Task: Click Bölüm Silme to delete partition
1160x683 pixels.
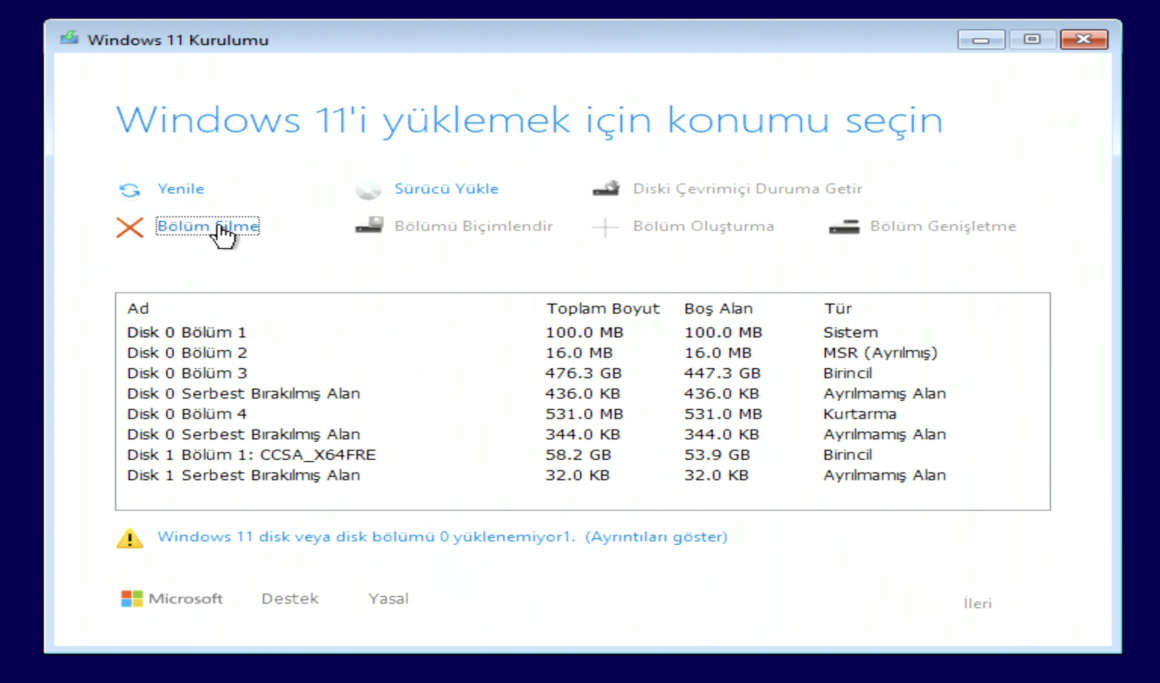Action: tap(208, 226)
